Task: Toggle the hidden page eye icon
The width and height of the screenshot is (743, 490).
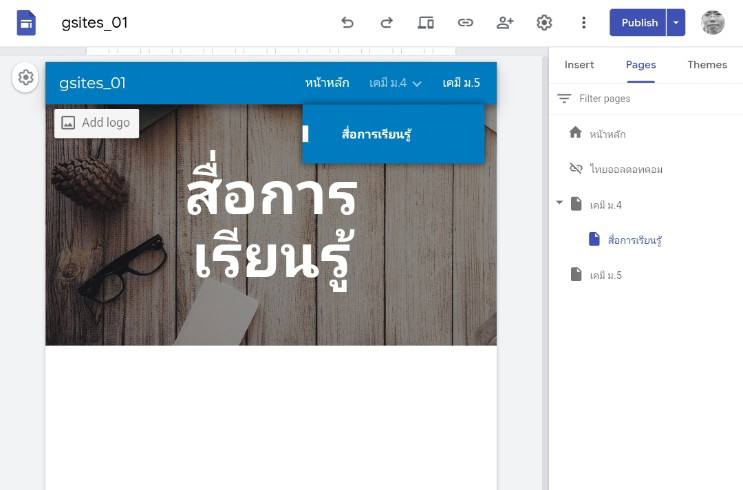Action: pyautogui.click(x=575, y=169)
